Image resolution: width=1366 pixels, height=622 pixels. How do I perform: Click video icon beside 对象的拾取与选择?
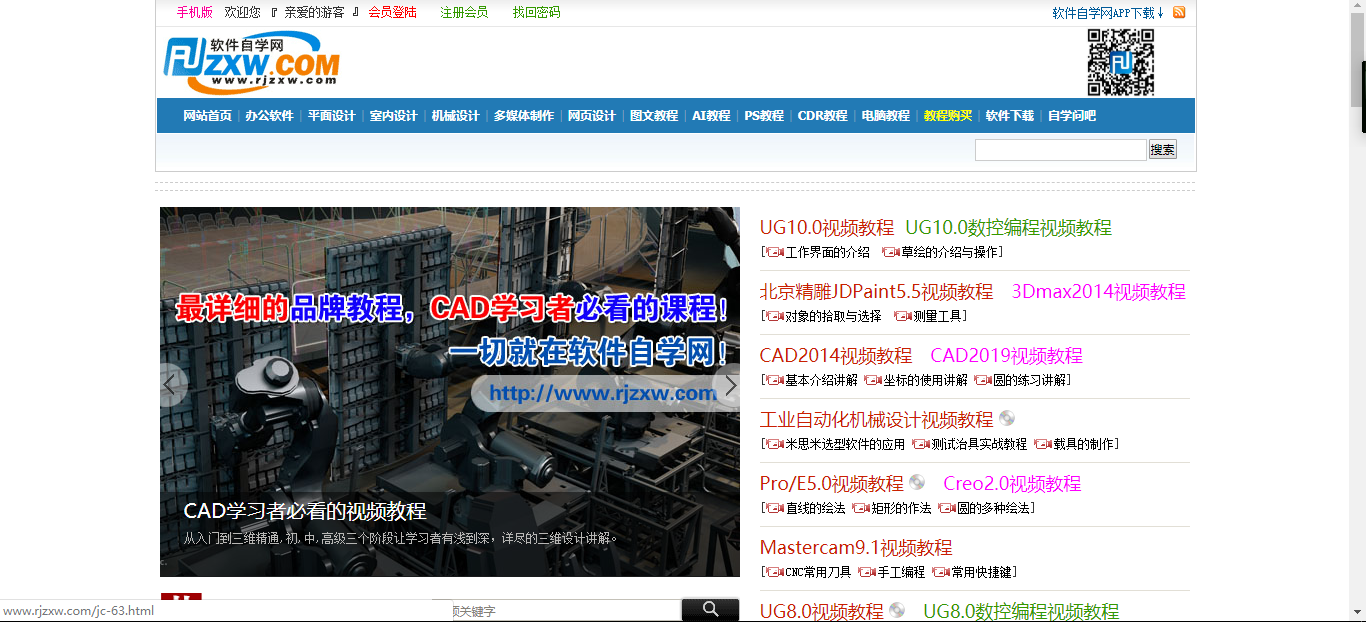click(774, 316)
